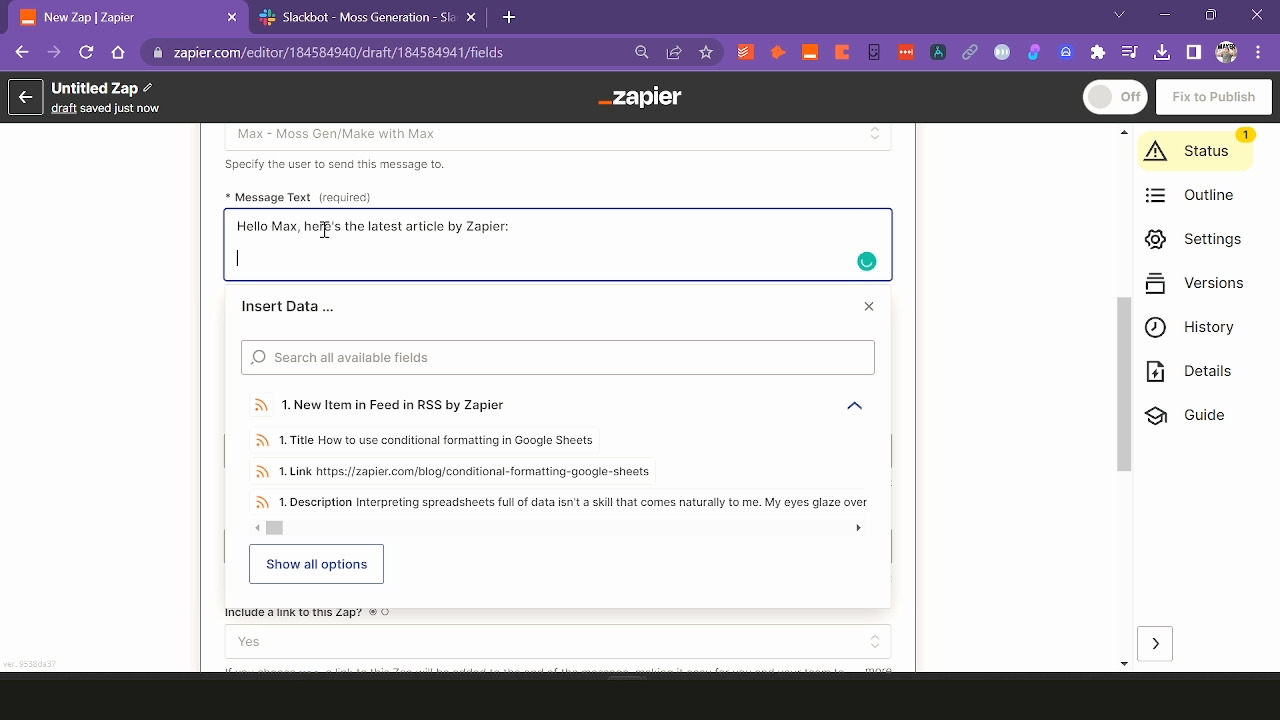
Task: Click the zoom magnifier icon in address bar
Action: point(642,52)
